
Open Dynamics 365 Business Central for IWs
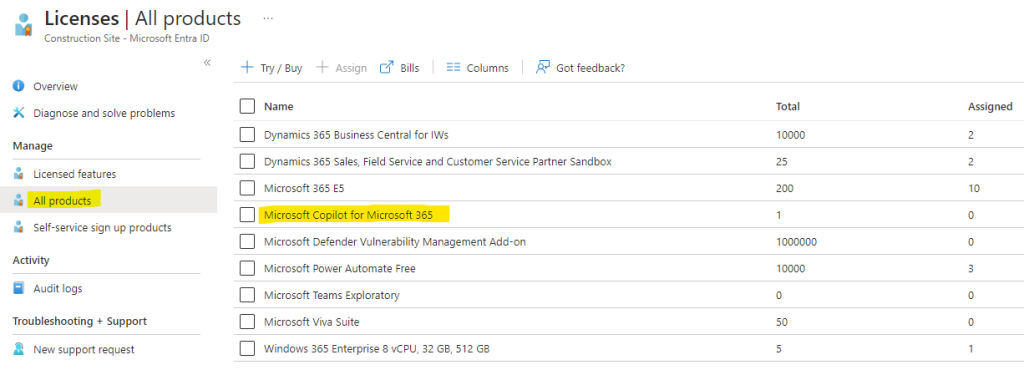point(356,135)
